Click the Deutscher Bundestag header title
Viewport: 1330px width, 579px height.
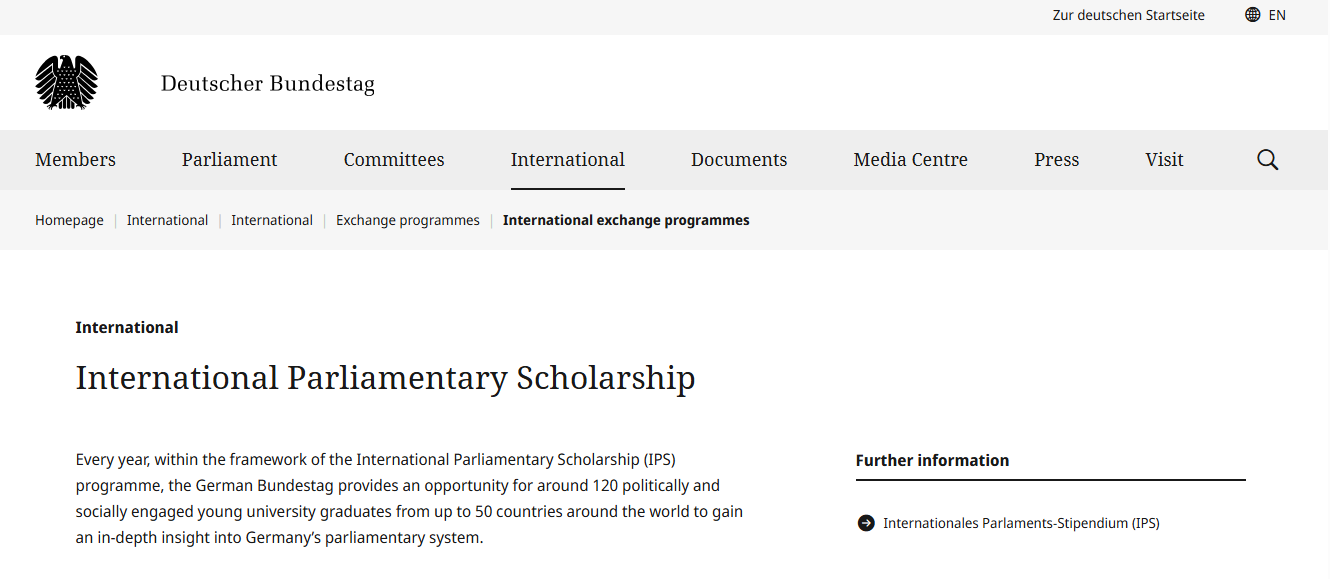[x=267, y=83]
